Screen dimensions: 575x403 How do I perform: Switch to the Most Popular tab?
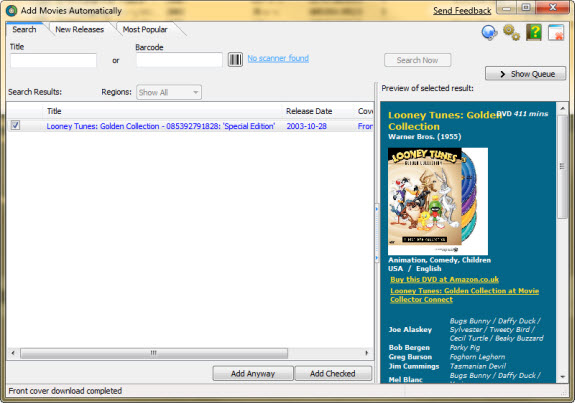coord(145,29)
